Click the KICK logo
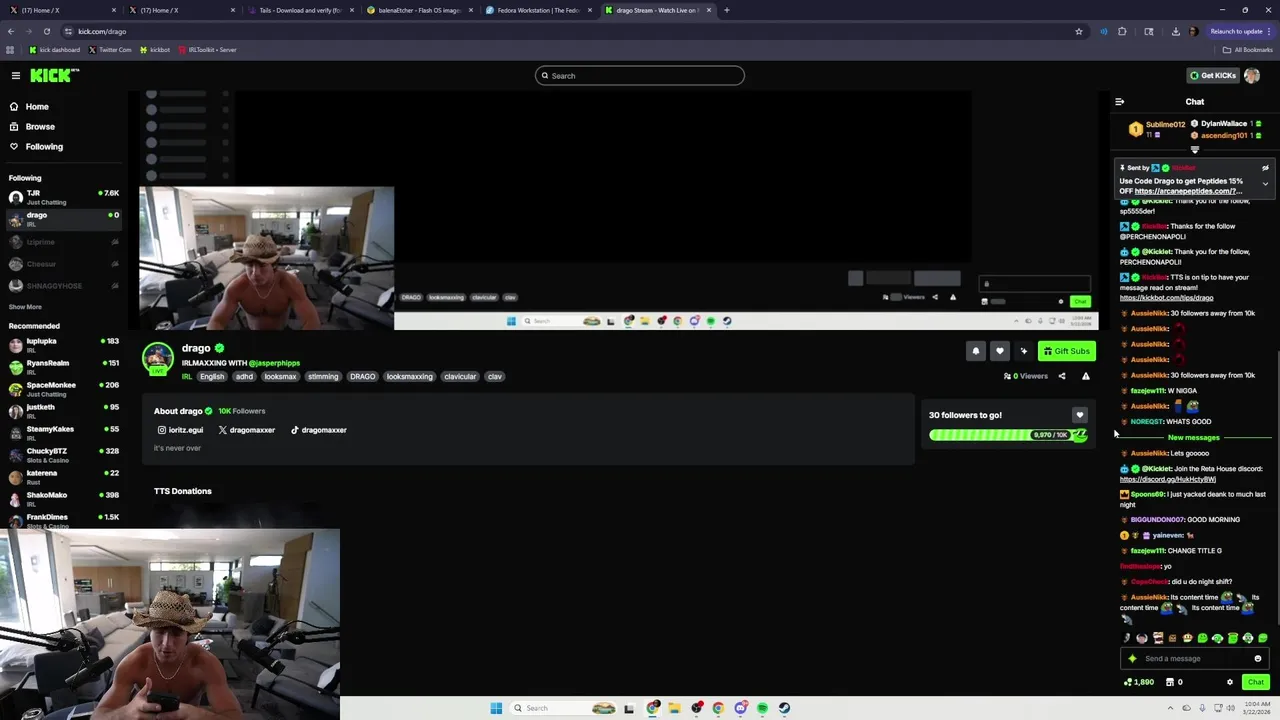This screenshot has height=720, width=1280. pos(54,76)
